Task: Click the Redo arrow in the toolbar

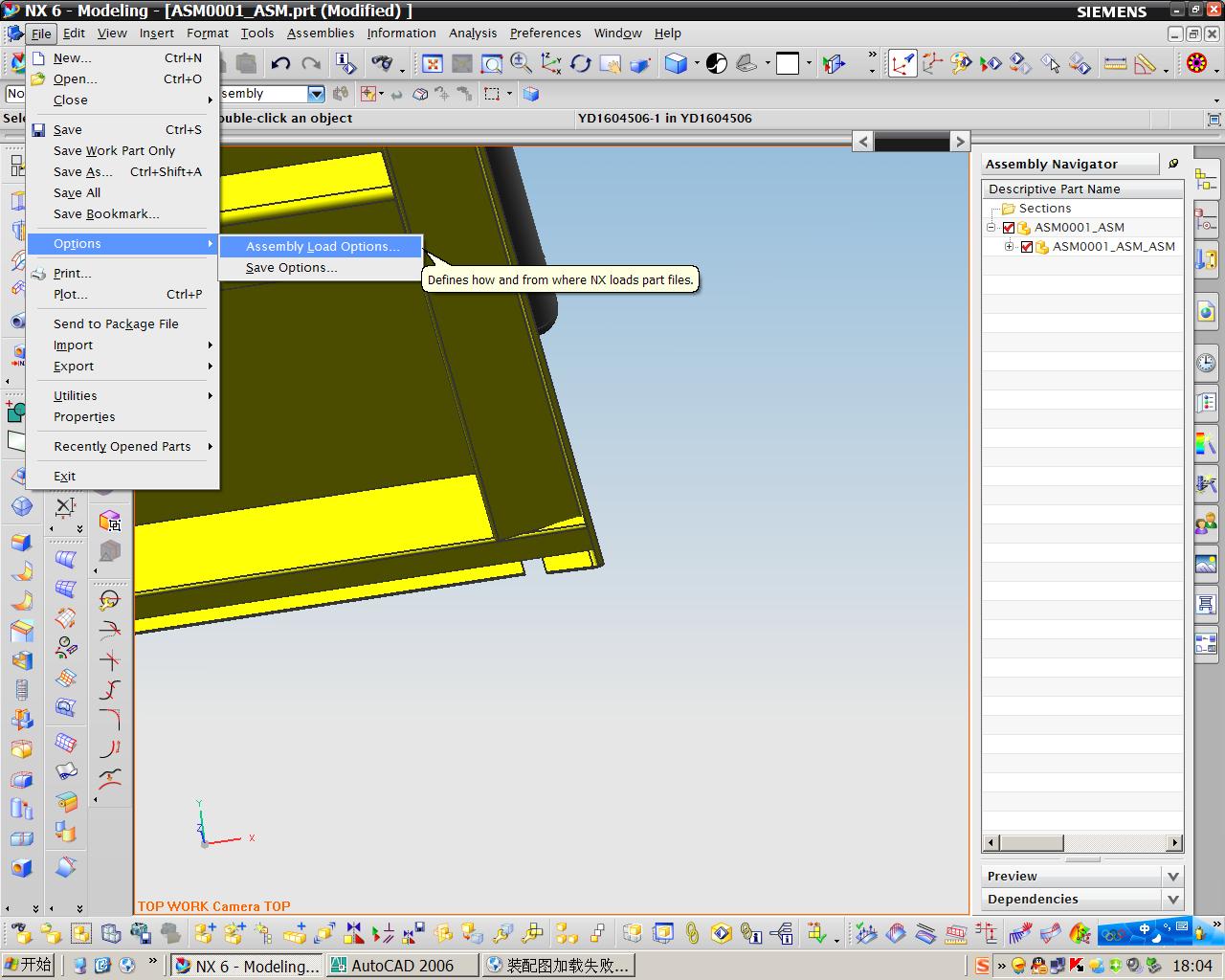Action: [311, 64]
